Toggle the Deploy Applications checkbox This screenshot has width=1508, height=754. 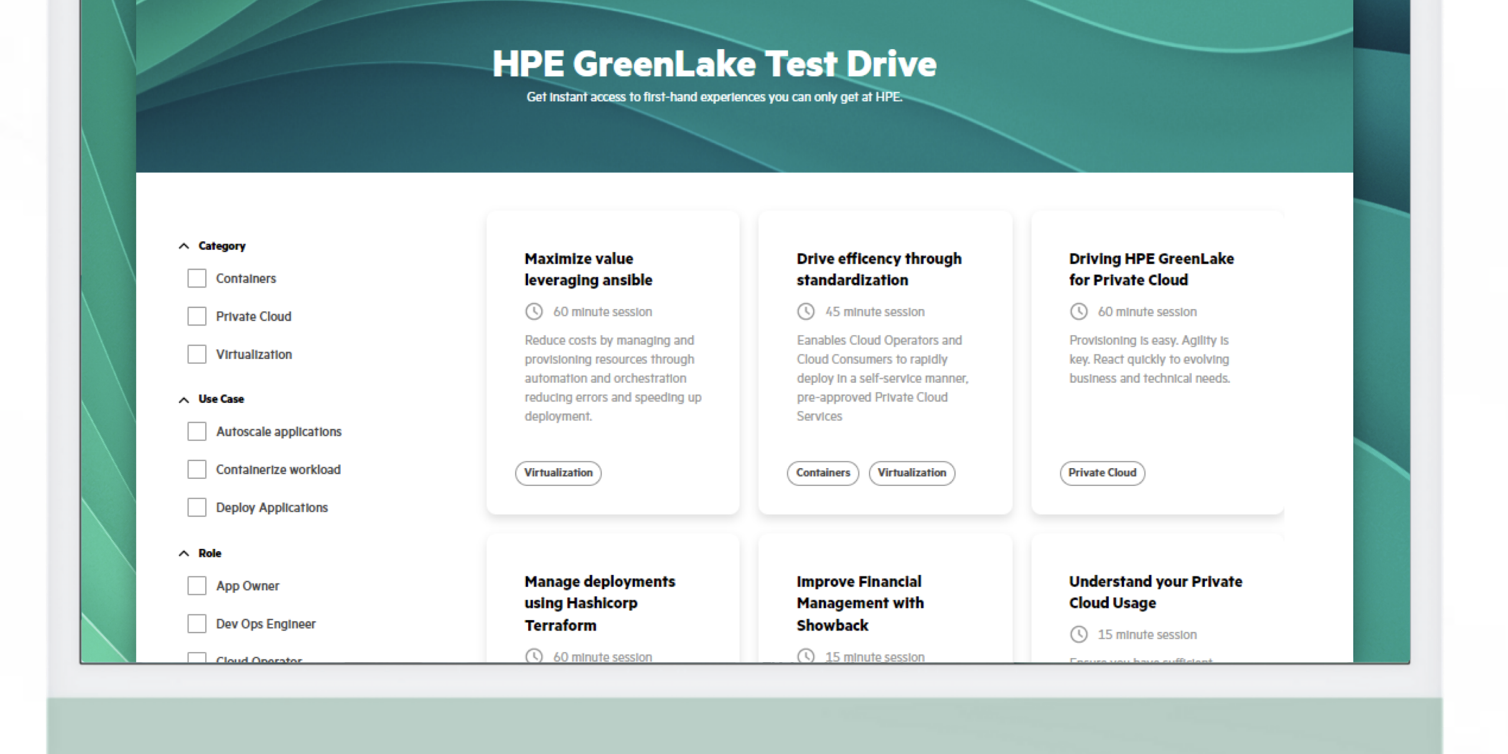(197, 507)
